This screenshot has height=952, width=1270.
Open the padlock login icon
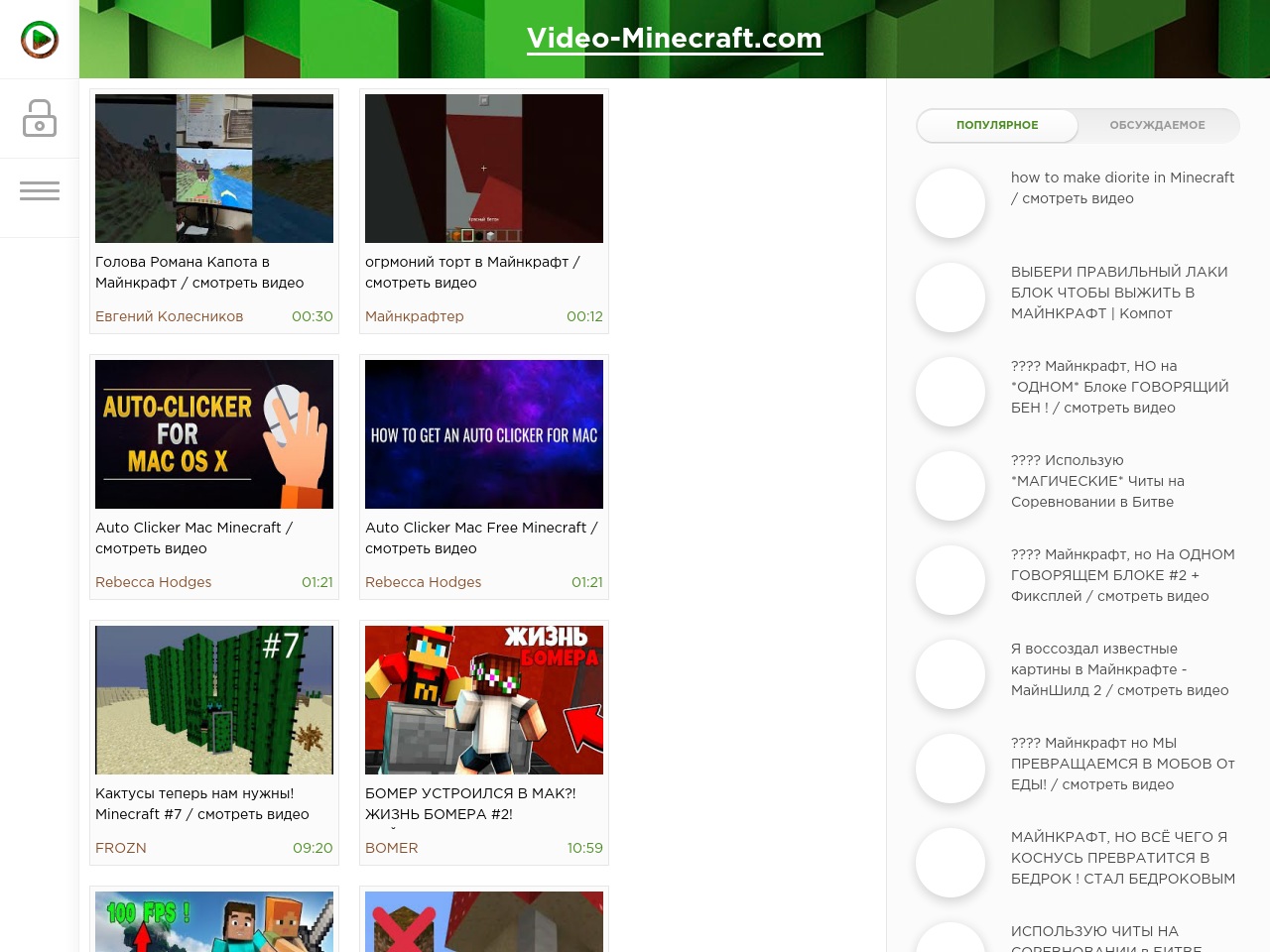(x=40, y=118)
